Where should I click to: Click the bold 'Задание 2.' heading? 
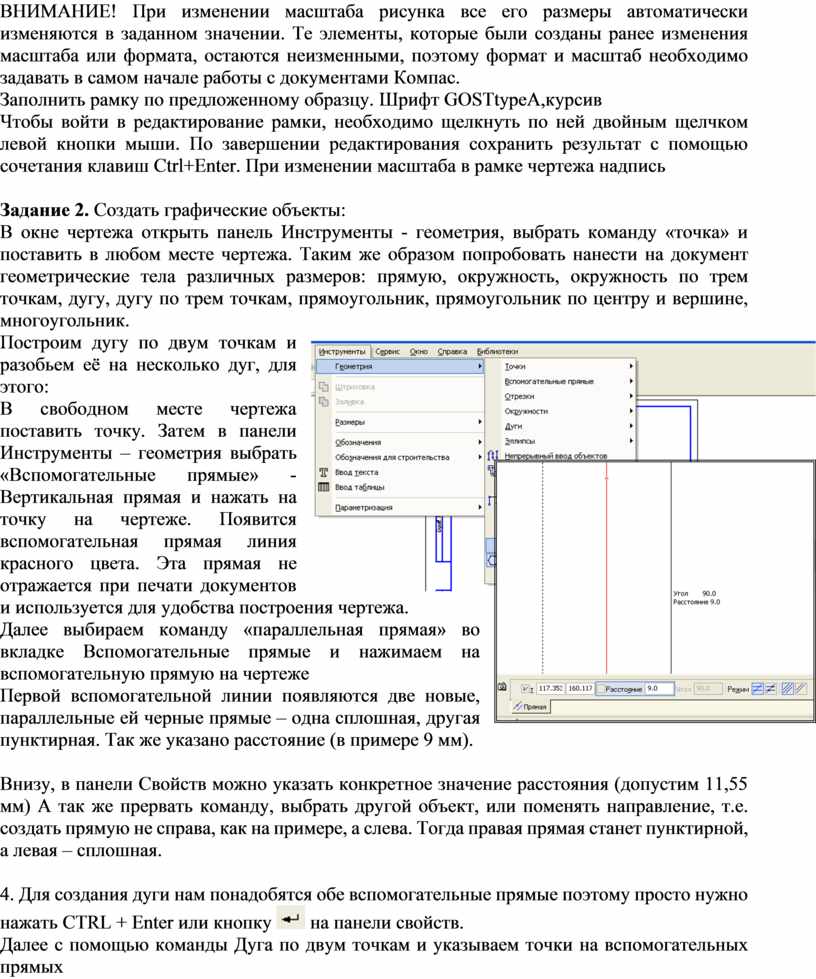(x=44, y=210)
